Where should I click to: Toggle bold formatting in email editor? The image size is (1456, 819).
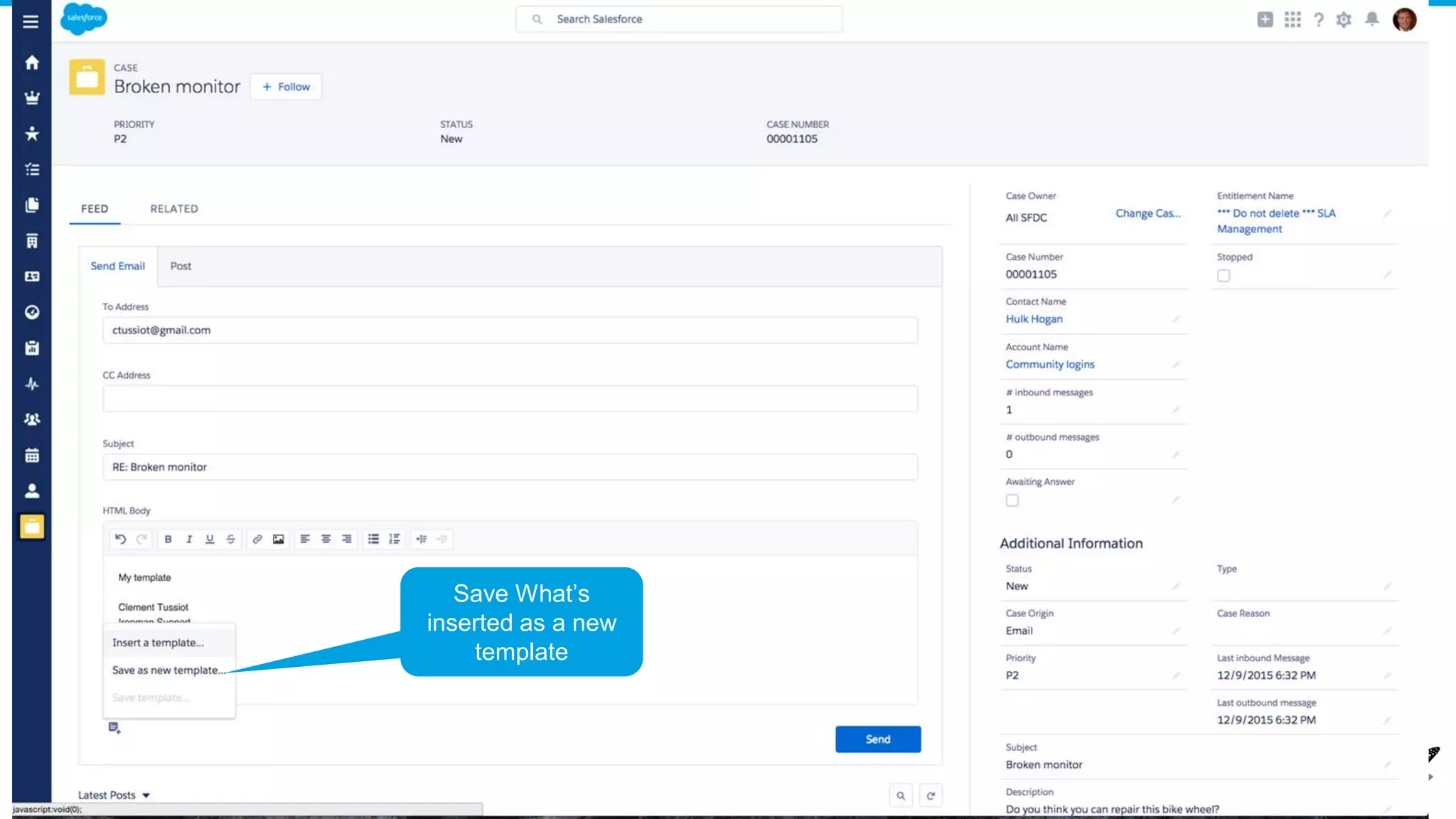tap(168, 539)
